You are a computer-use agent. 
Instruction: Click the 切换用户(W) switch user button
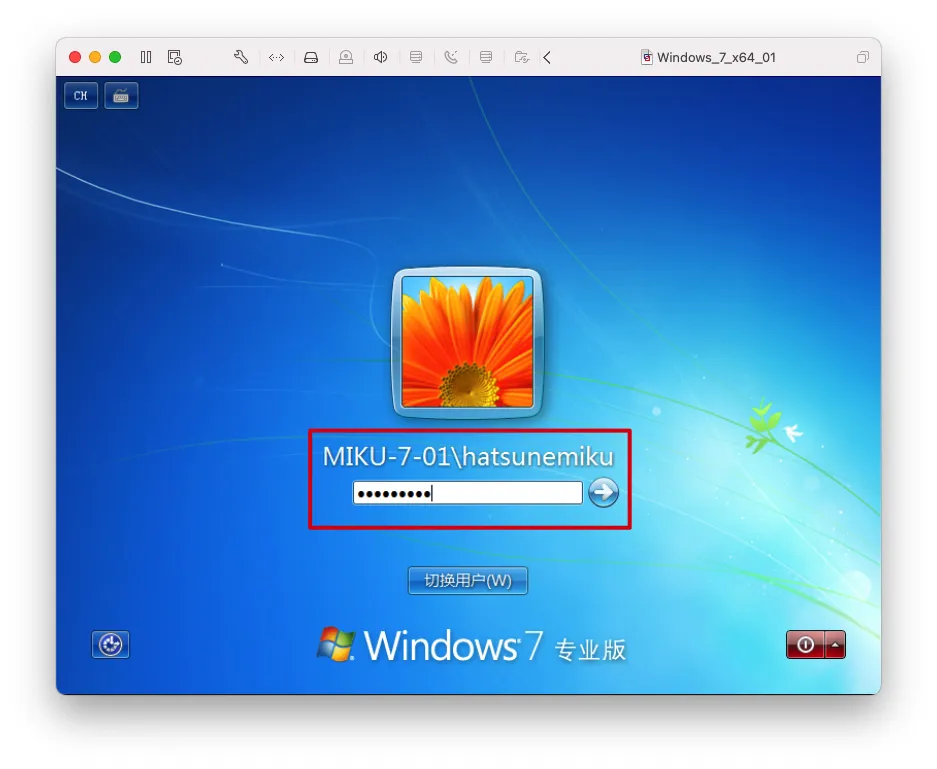click(x=468, y=581)
